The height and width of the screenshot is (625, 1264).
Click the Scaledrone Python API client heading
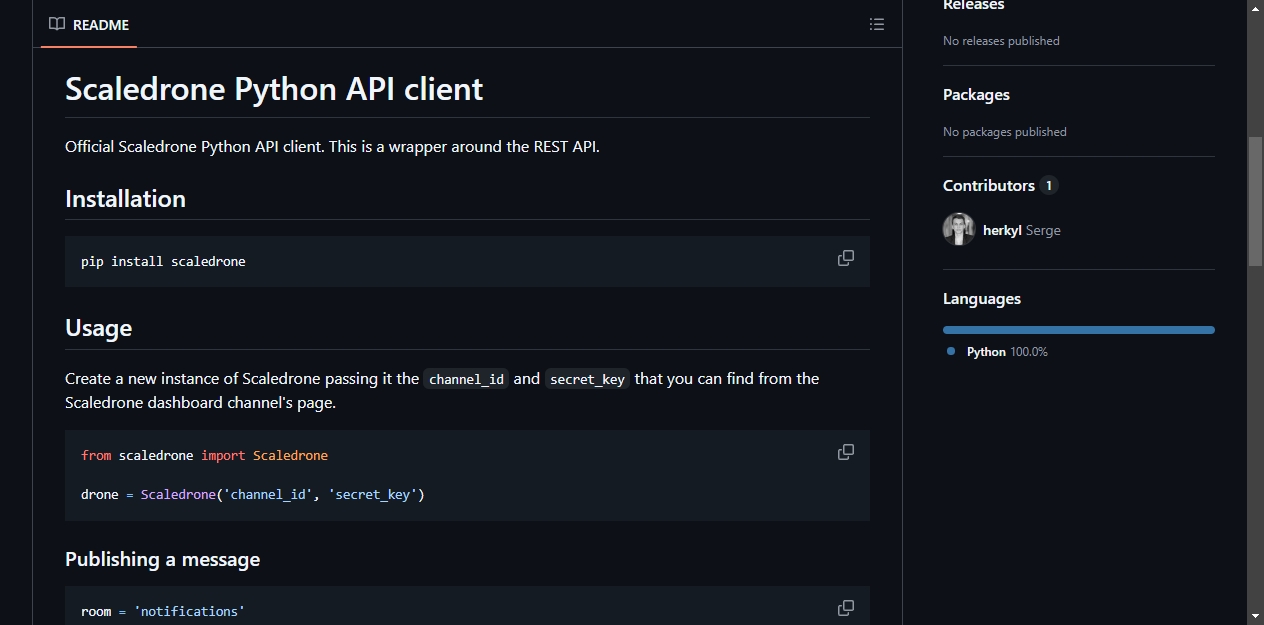point(274,89)
